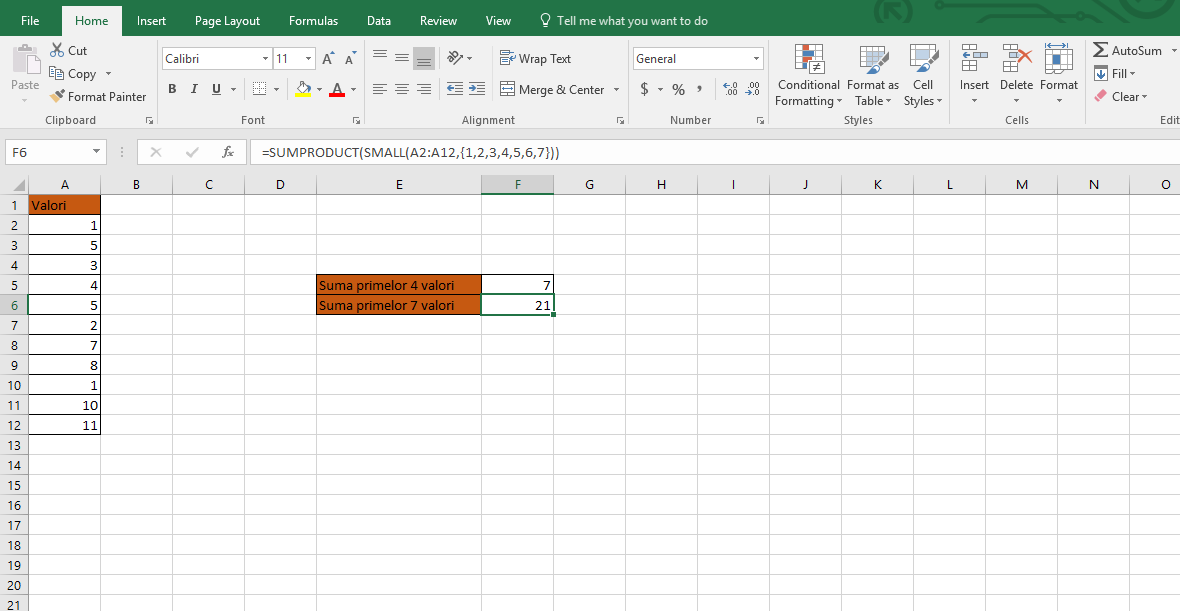Select cell F5 containing the value 7
1180x611 pixels.
pyautogui.click(x=517, y=284)
